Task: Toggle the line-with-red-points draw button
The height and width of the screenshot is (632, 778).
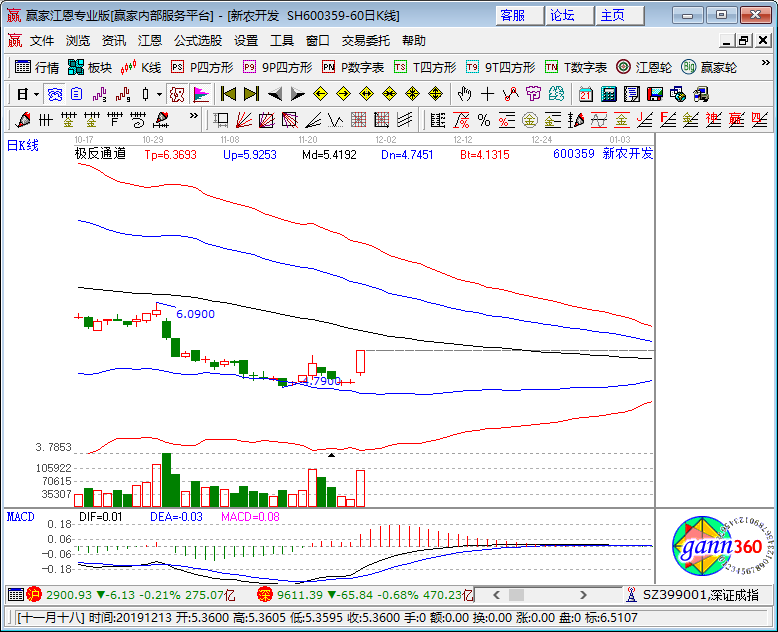Action: 511,94
